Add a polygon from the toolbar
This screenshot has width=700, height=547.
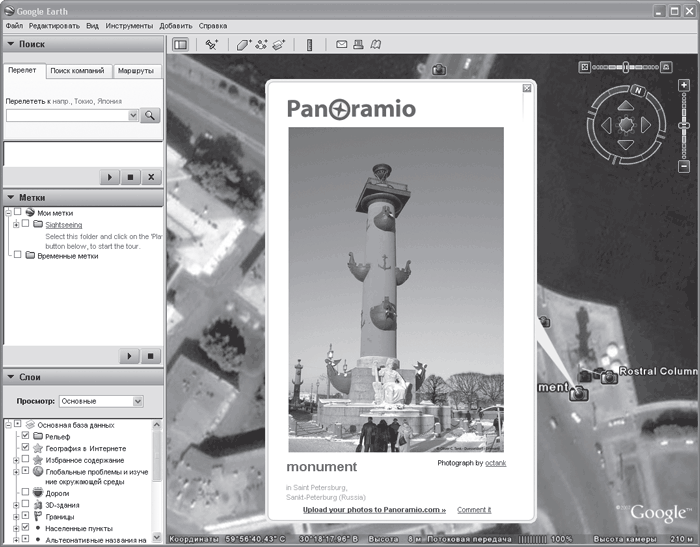point(244,45)
